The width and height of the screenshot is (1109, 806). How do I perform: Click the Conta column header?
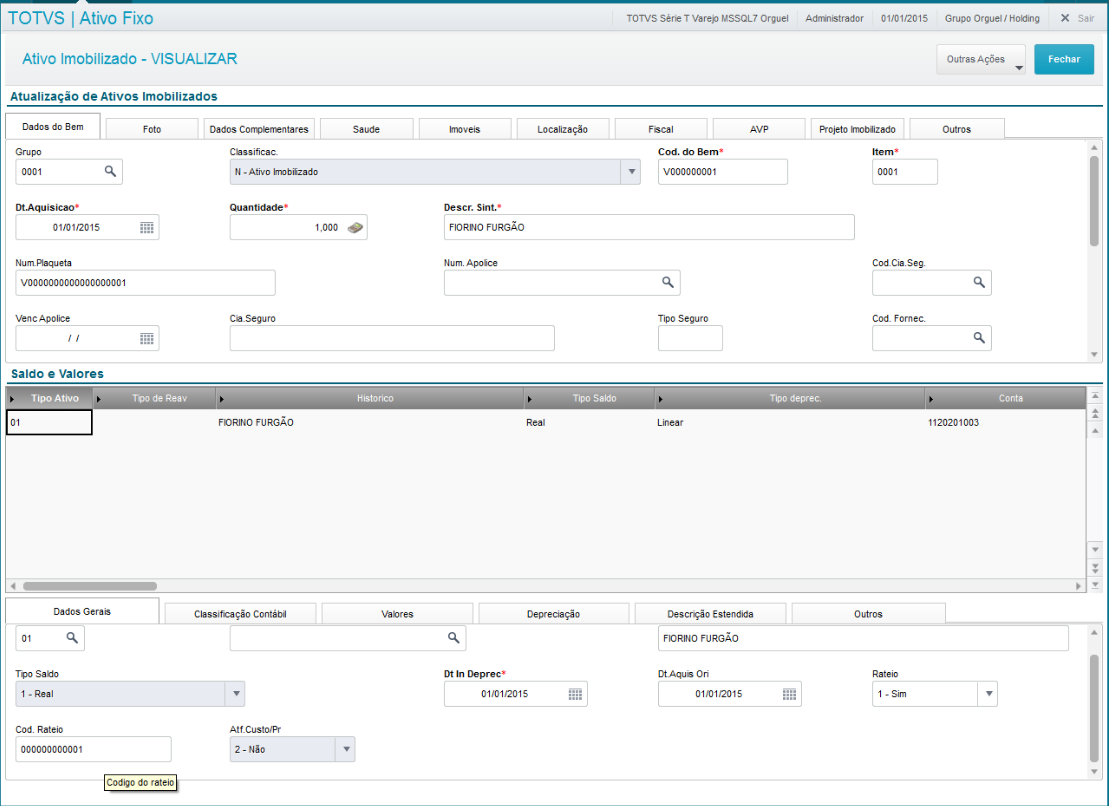1005,398
